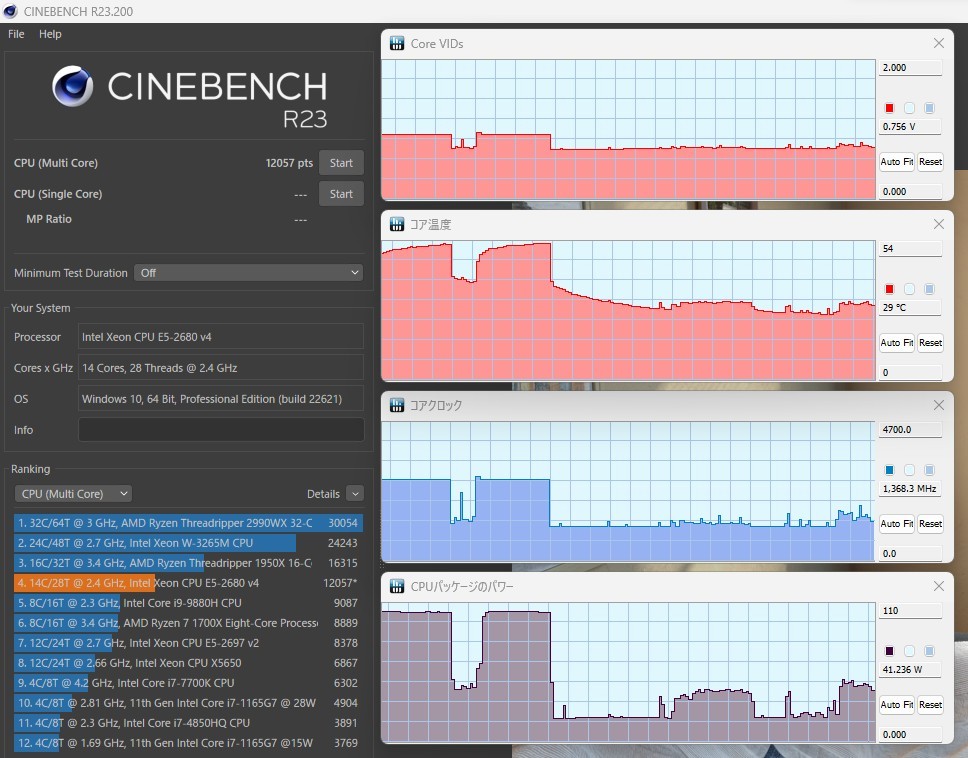Click the 41.236 W package power readout
This screenshot has width=968, height=758.
(x=910, y=669)
